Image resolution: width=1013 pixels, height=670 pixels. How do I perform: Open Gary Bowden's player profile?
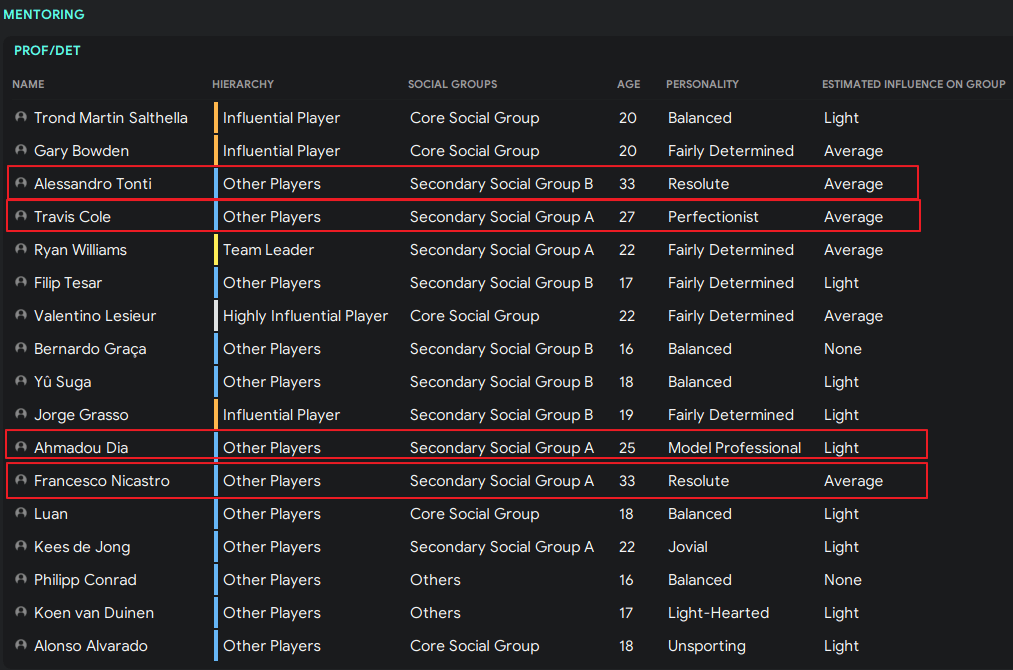81,151
